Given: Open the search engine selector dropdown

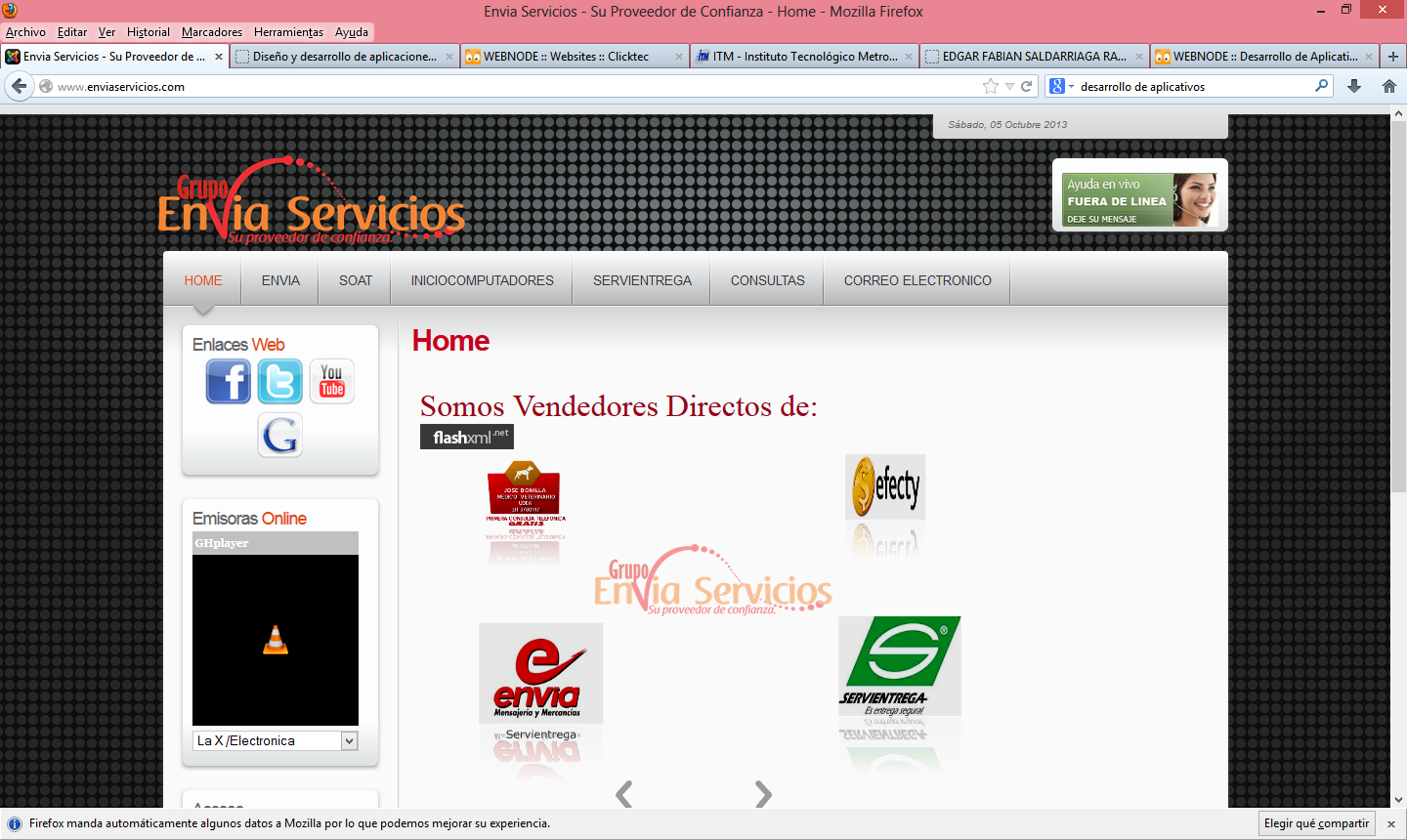Looking at the screenshot, I should coord(1061,86).
